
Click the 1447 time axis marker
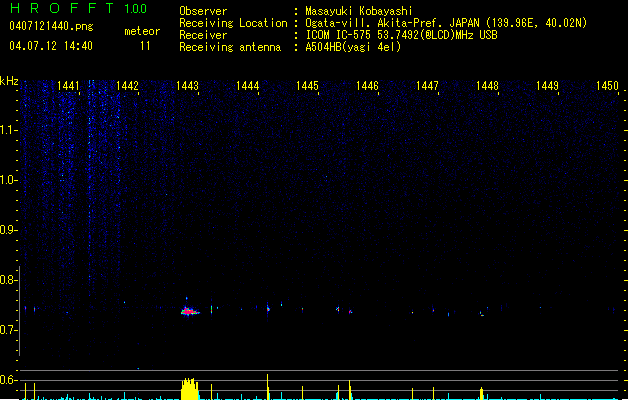427,86
